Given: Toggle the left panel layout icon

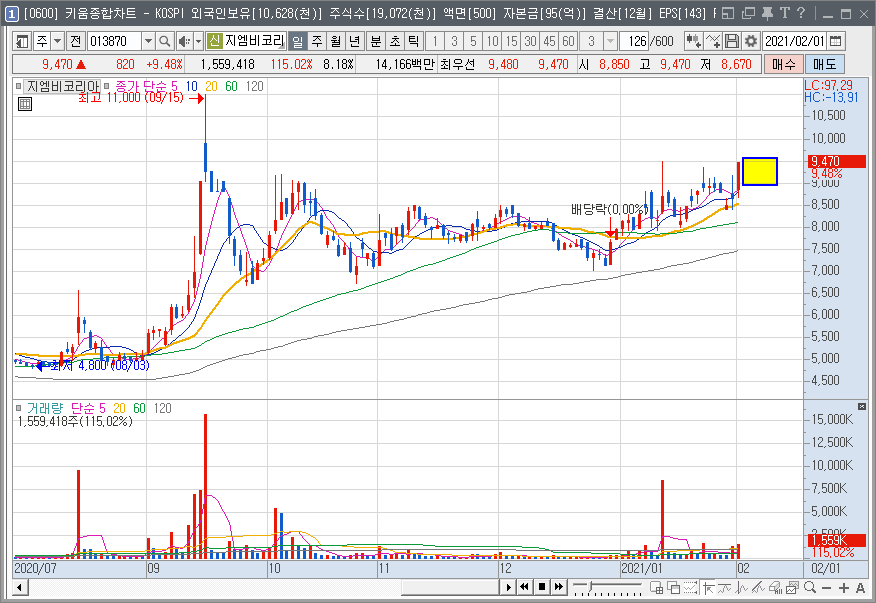Looking at the screenshot, I should pyautogui.click(x=22, y=41).
